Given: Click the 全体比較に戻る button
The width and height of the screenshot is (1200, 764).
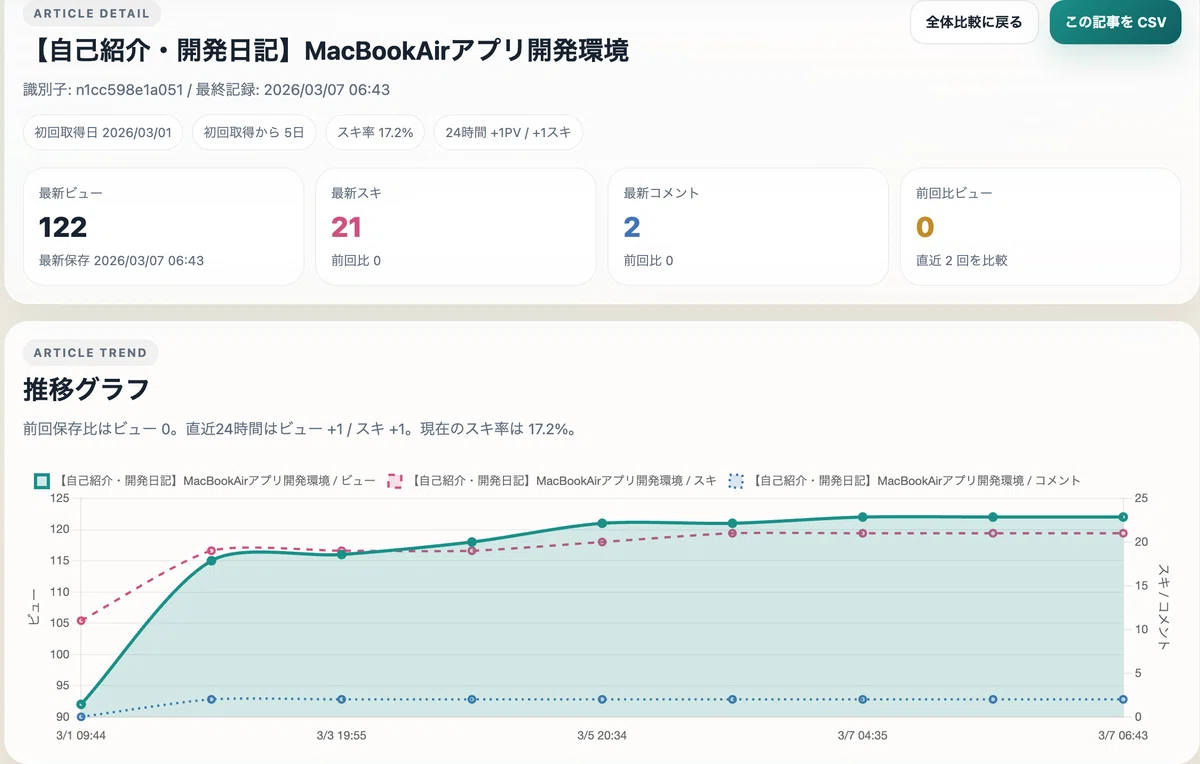Looking at the screenshot, I should coord(974,22).
